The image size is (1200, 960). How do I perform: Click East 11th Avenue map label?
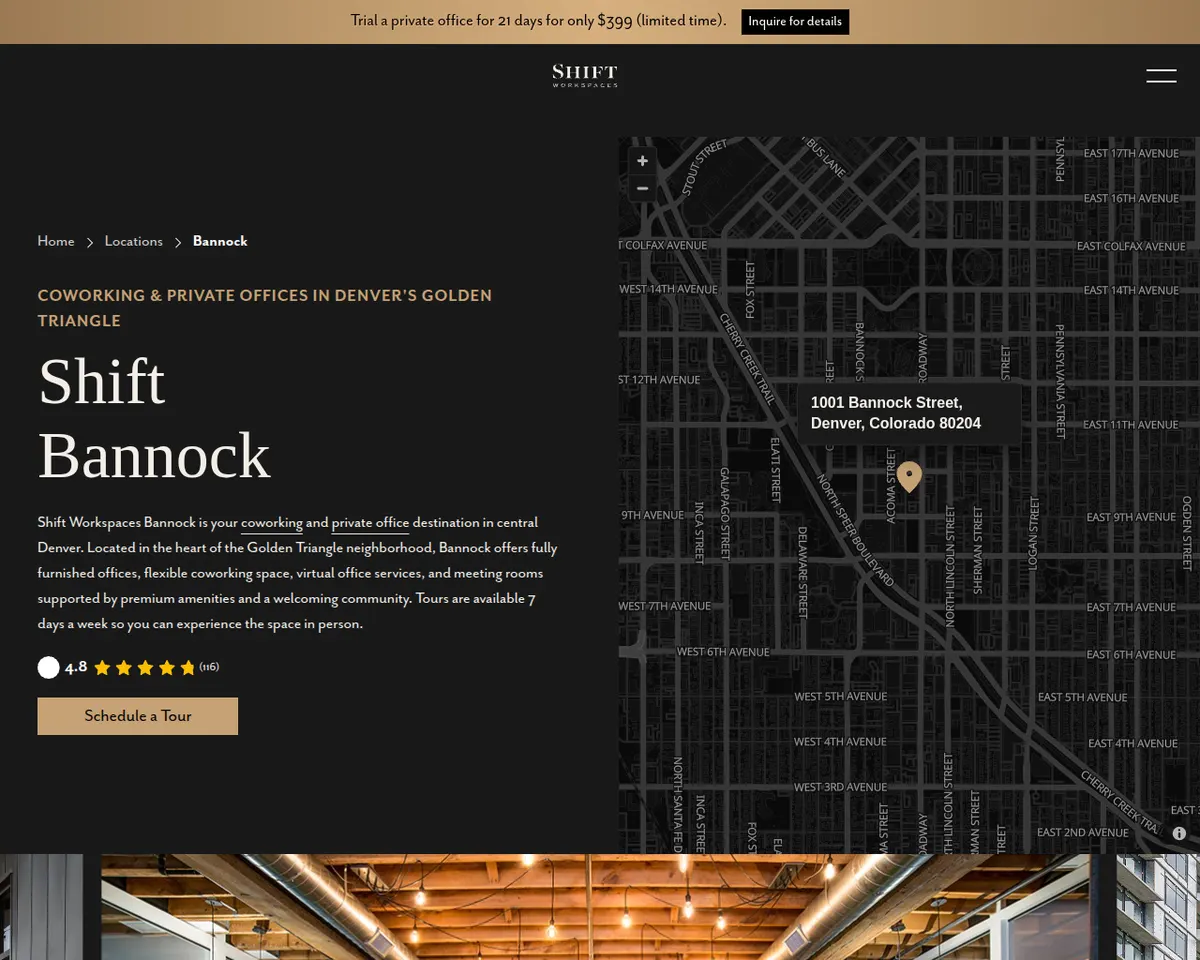1131,425
